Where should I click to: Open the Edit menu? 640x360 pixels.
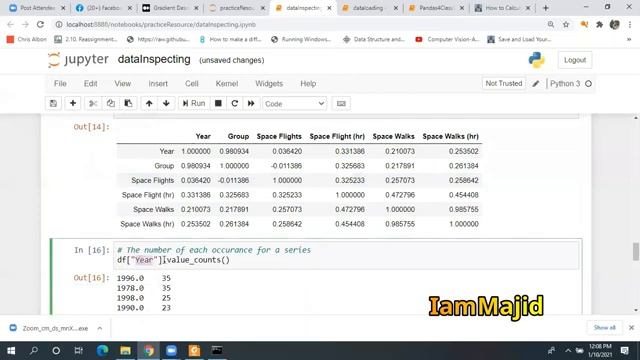point(90,84)
